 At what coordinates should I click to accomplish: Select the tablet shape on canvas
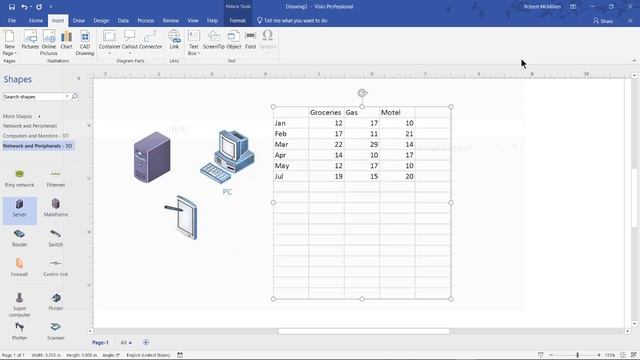[181, 218]
